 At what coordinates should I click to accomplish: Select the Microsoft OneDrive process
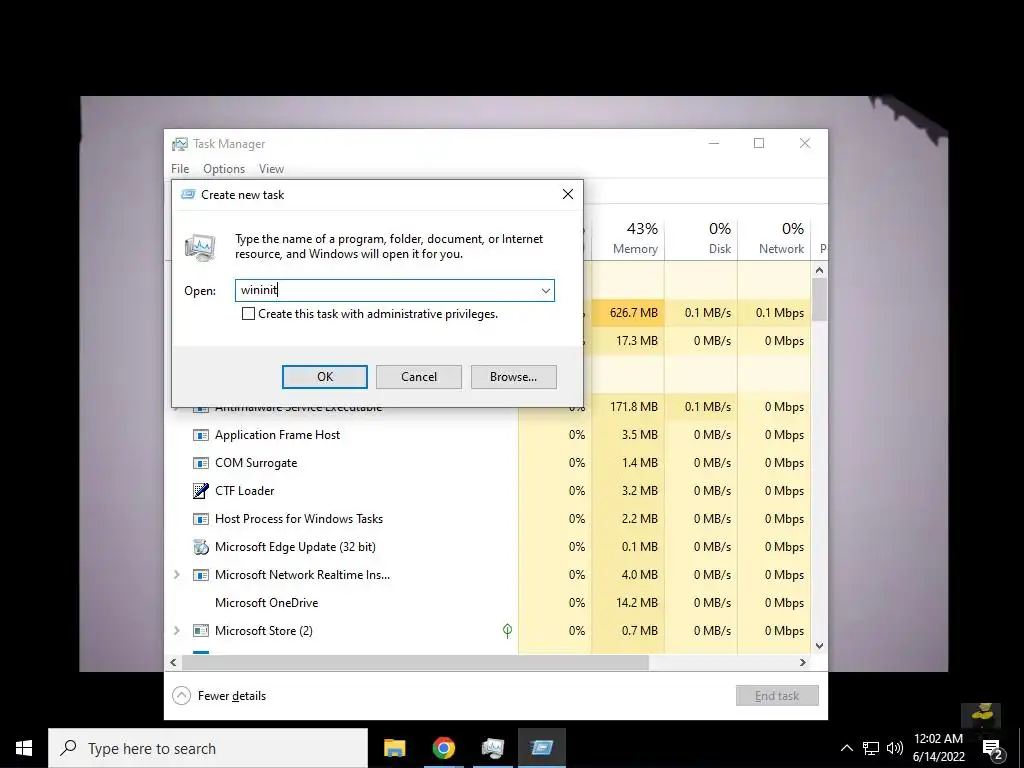pyautogui.click(x=488, y=603)
